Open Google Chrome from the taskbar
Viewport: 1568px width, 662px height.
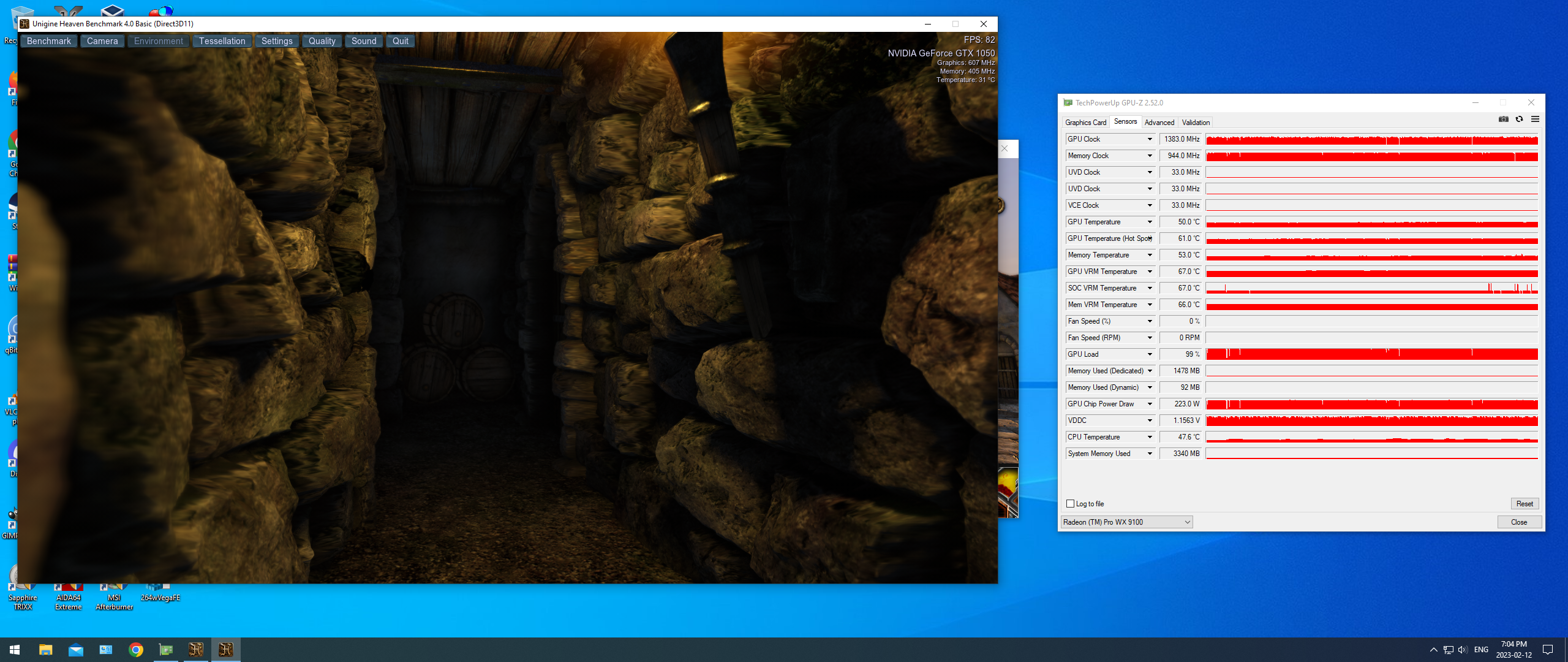(x=136, y=650)
